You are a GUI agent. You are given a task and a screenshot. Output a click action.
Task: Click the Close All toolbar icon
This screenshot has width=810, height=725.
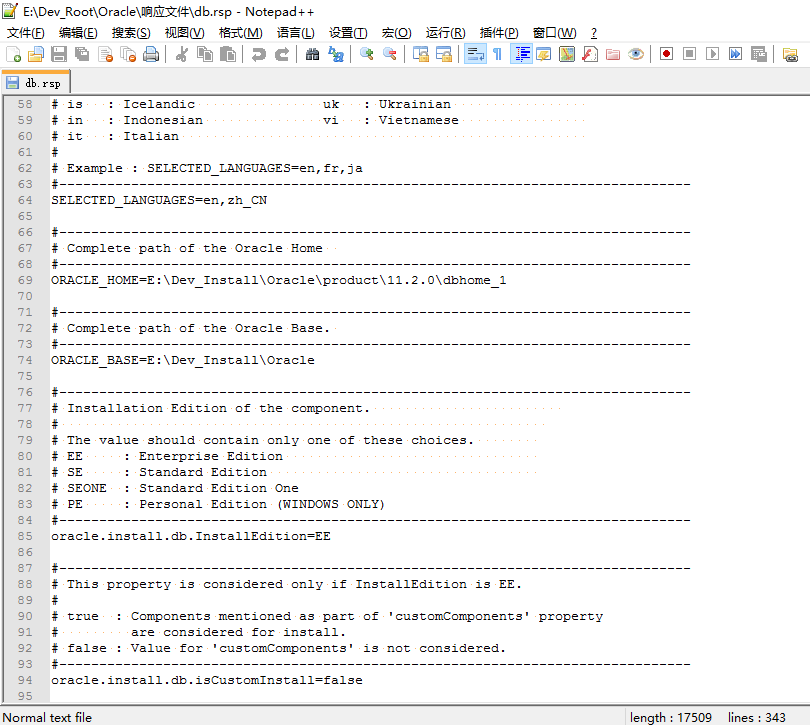tap(128, 54)
